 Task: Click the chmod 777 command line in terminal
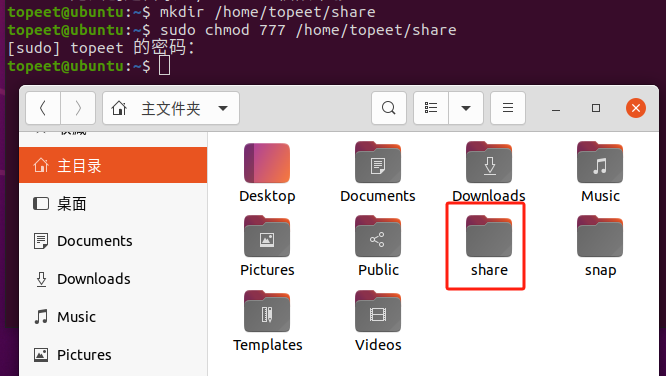[232, 30]
